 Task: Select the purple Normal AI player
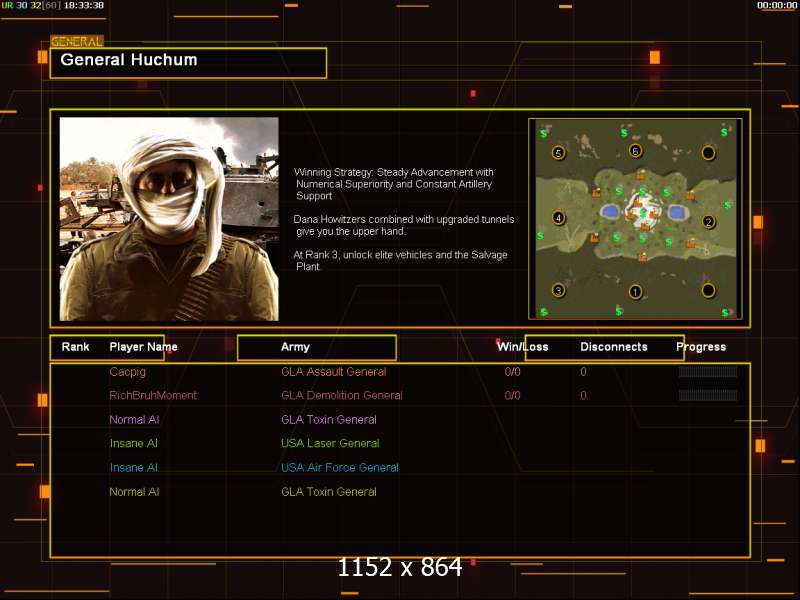(134, 419)
